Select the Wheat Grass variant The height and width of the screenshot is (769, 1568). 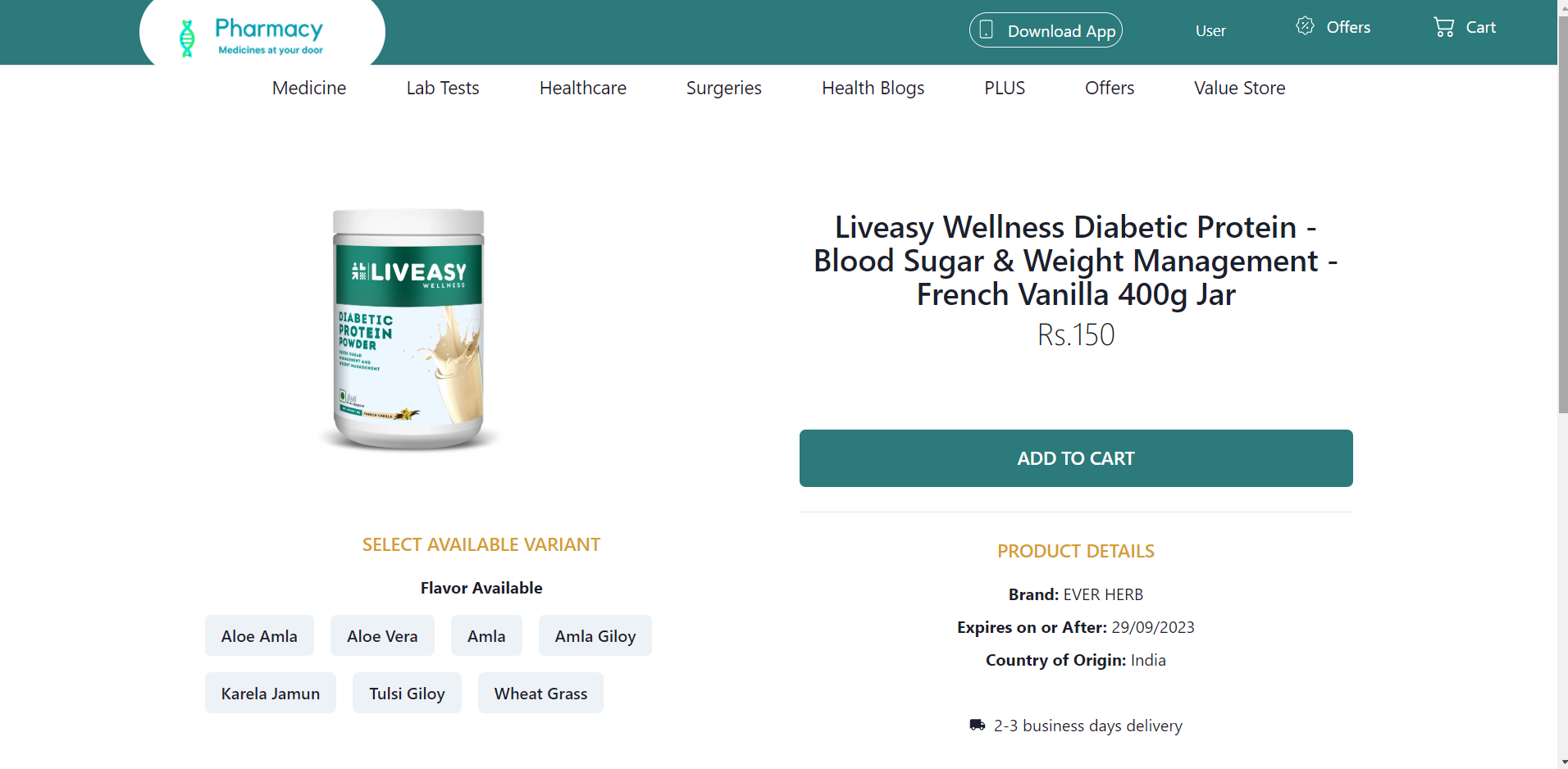(540, 694)
